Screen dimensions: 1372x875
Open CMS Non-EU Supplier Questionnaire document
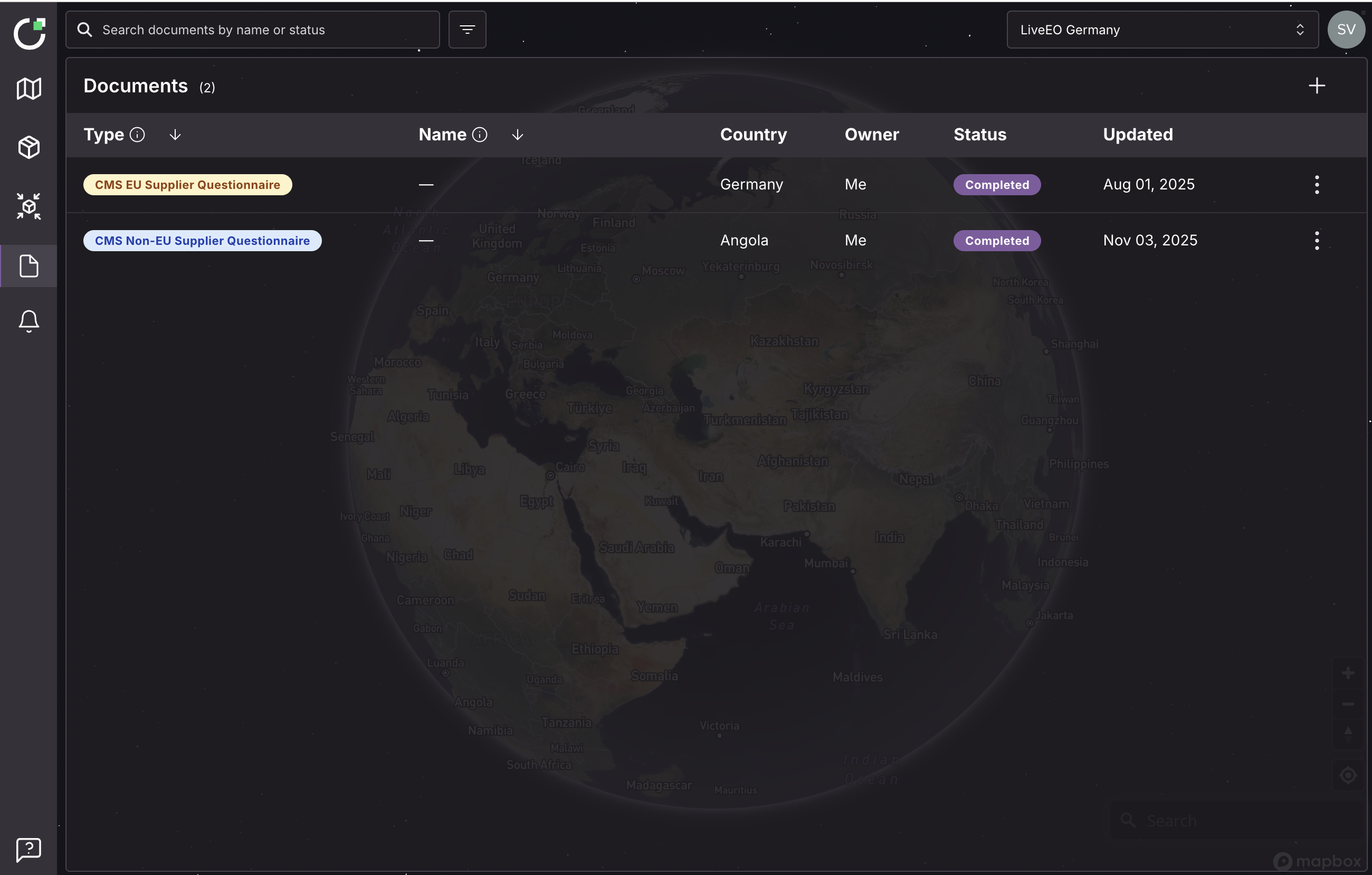[x=202, y=241]
